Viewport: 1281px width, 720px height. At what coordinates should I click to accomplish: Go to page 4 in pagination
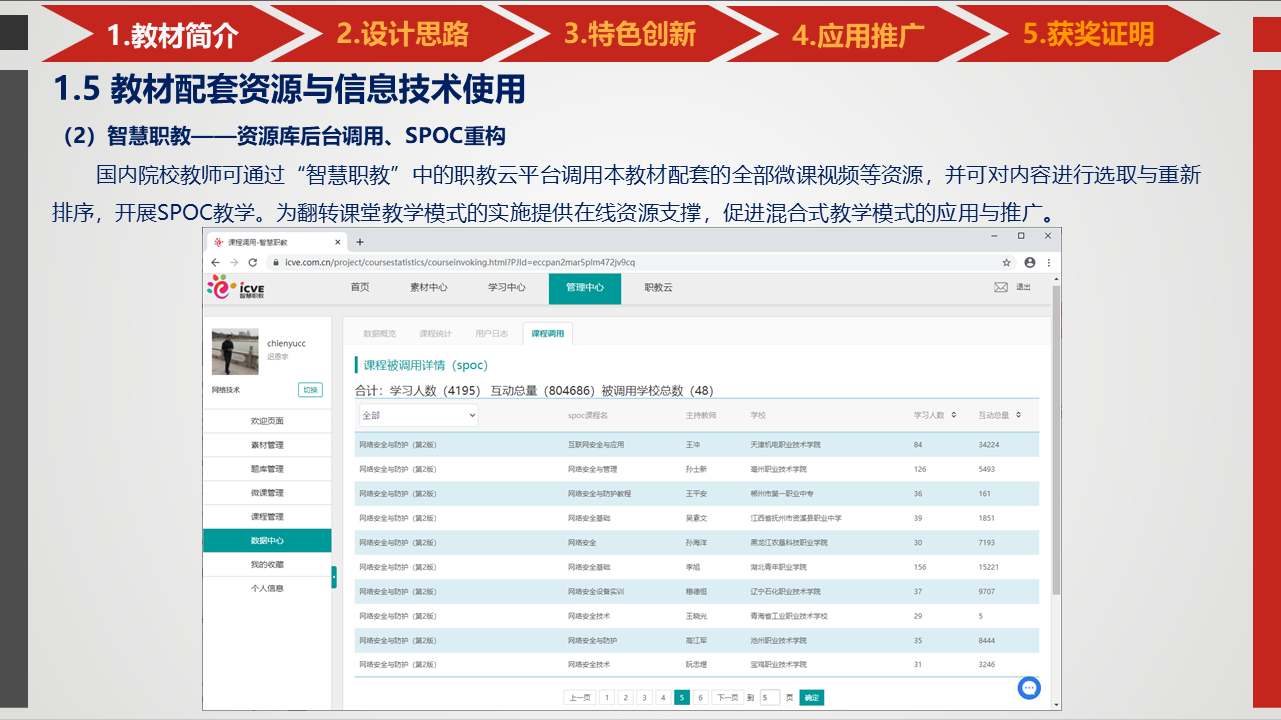tap(663, 698)
